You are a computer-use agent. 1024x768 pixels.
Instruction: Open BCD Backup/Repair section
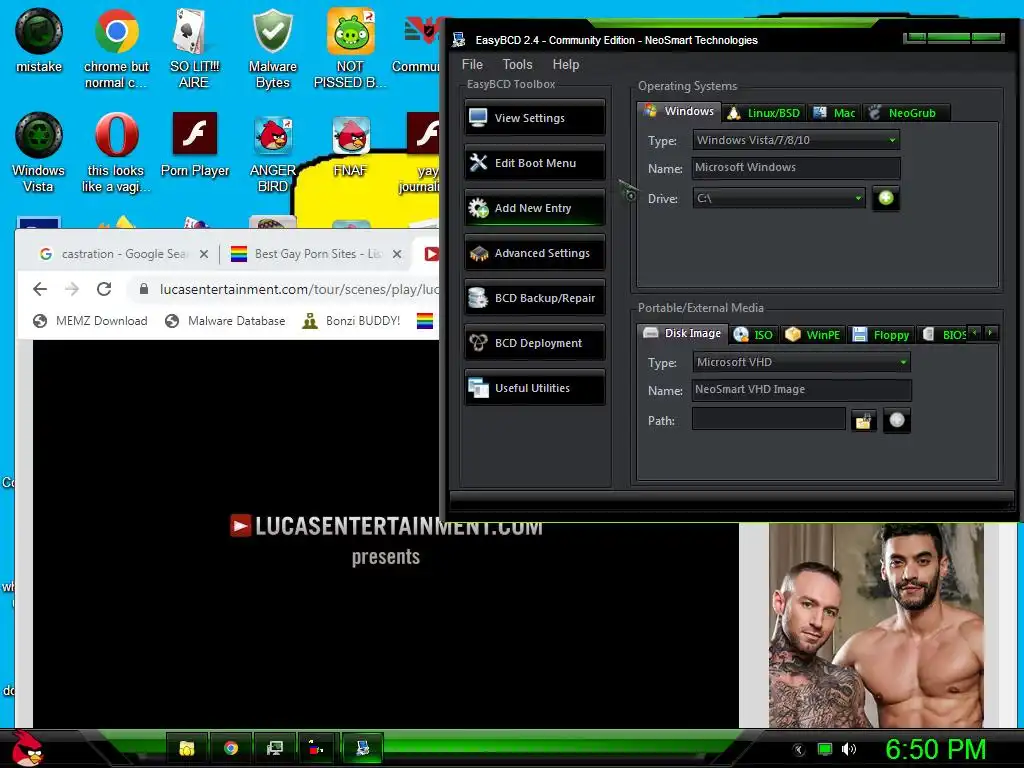click(x=534, y=298)
